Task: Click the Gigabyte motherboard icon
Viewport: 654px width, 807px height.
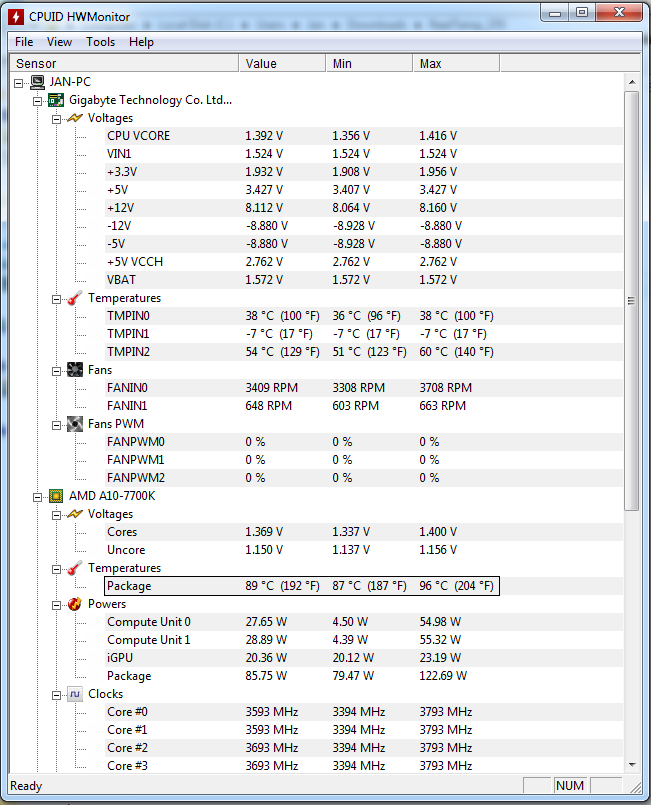Action: click(56, 100)
